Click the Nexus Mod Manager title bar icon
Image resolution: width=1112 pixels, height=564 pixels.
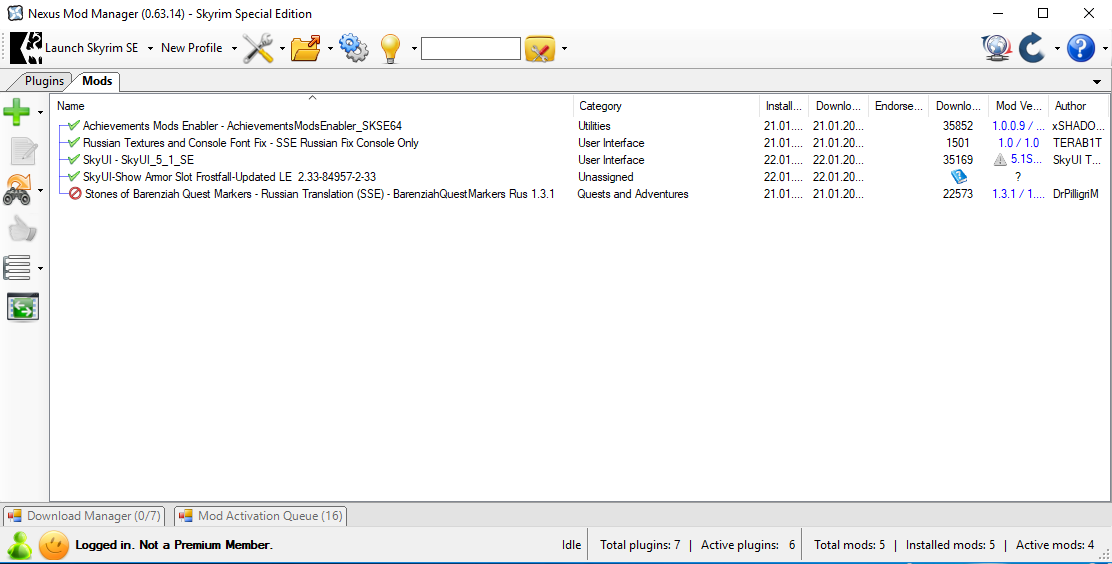pos(14,13)
